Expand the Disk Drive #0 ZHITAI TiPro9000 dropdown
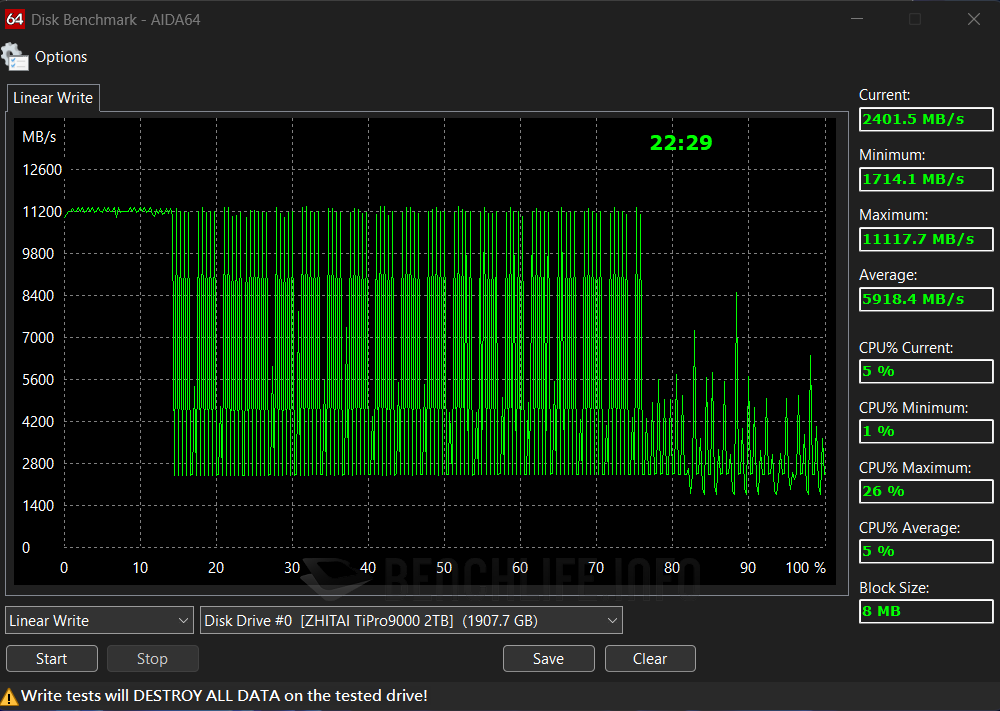 click(x=411, y=620)
